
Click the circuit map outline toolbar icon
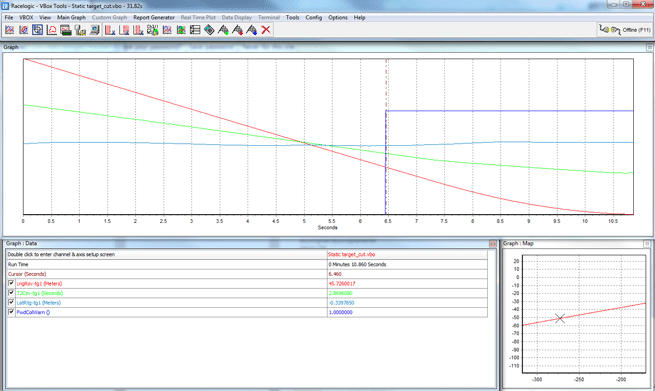(x=52, y=30)
